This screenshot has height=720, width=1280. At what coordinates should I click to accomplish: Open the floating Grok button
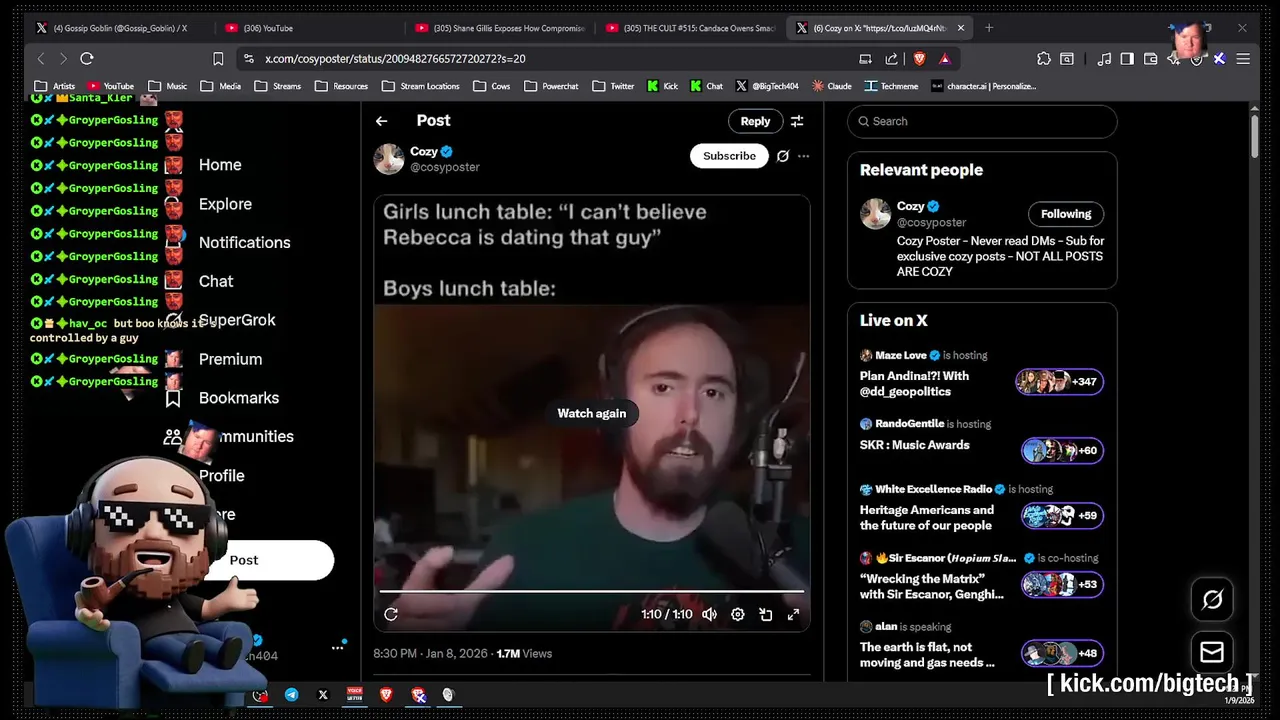coord(1212,599)
